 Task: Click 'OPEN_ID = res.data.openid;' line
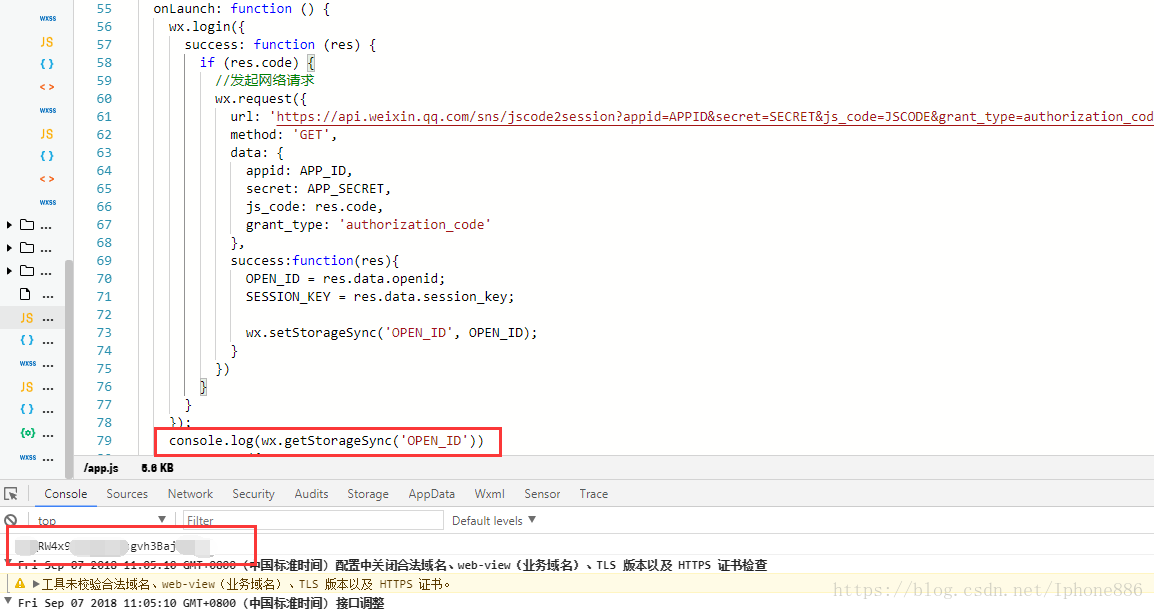345,278
